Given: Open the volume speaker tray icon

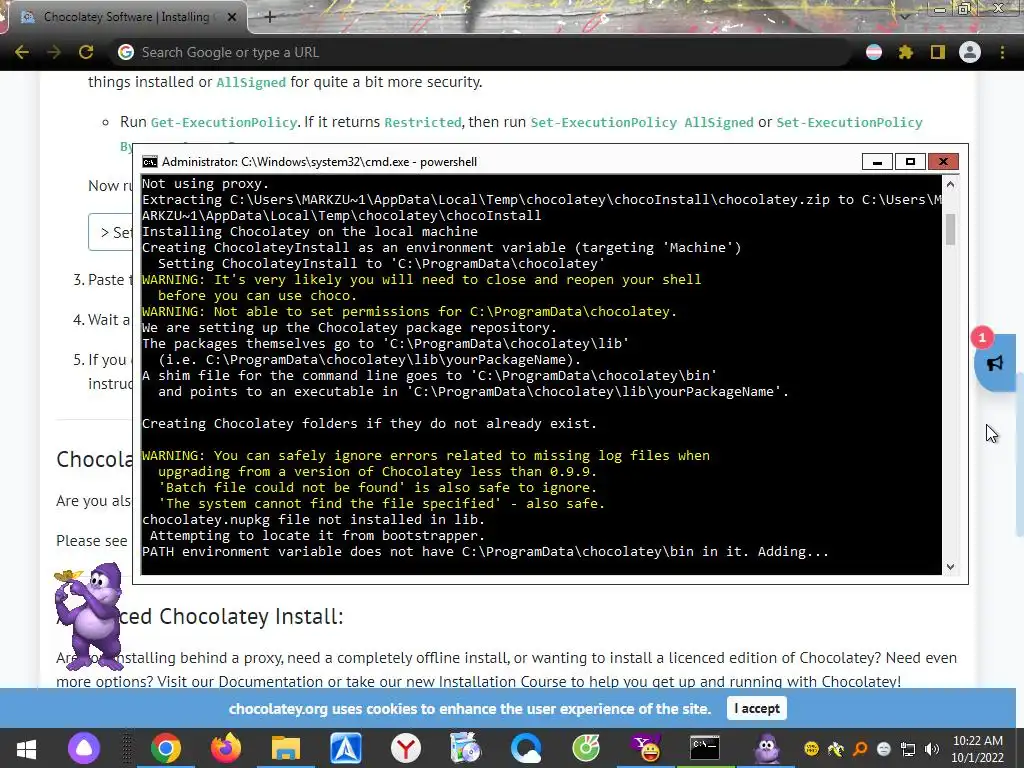Looking at the screenshot, I should point(932,749).
